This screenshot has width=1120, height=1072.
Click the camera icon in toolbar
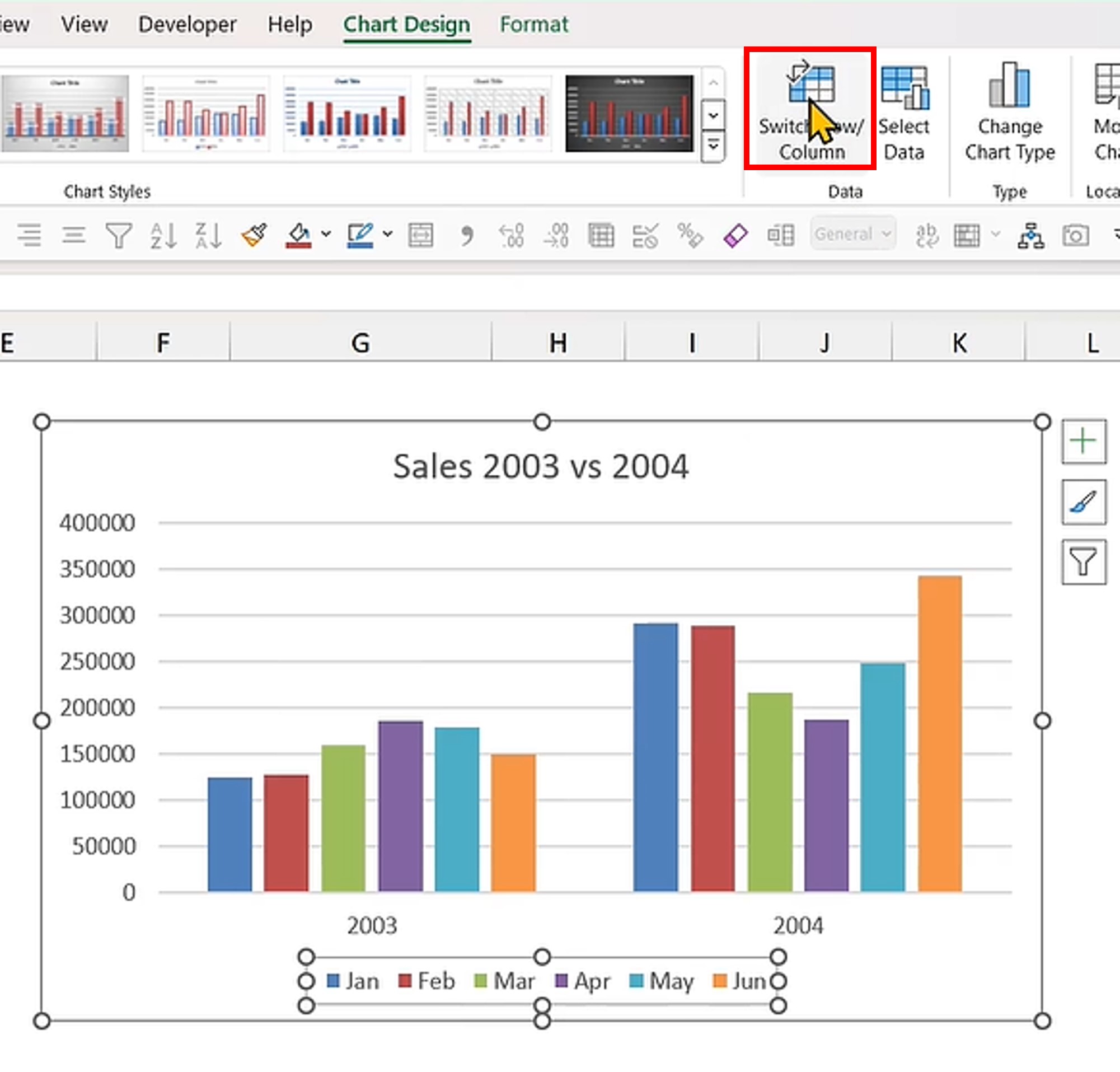[x=1075, y=235]
